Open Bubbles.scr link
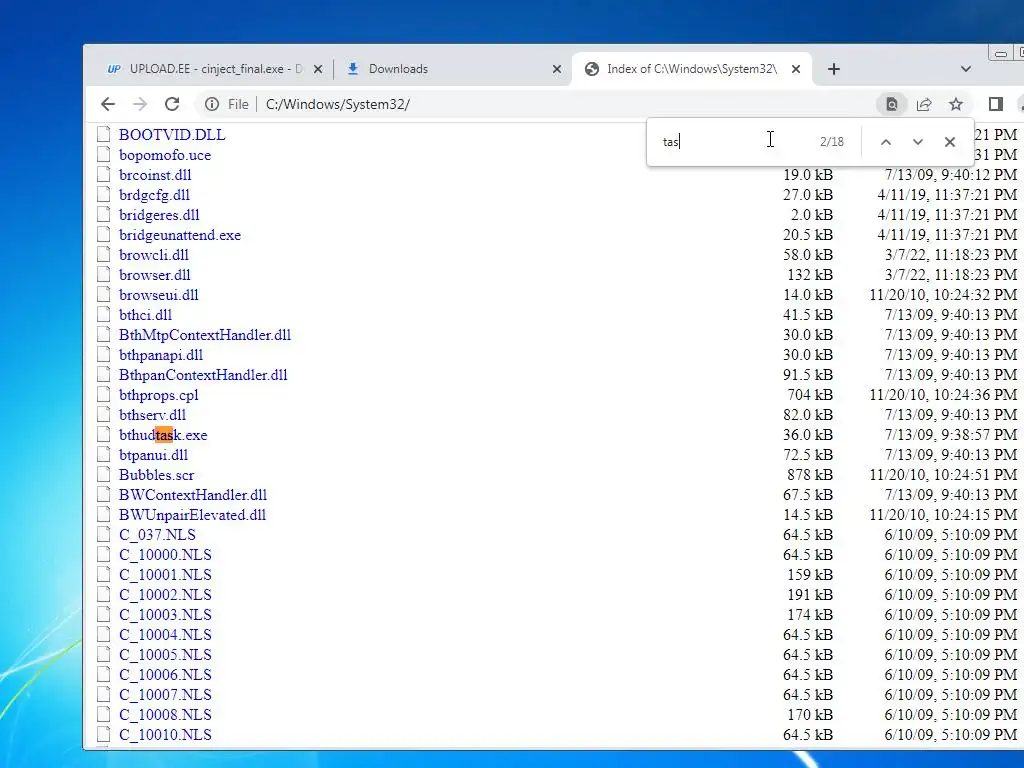 pyautogui.click(x=156, y=475)
